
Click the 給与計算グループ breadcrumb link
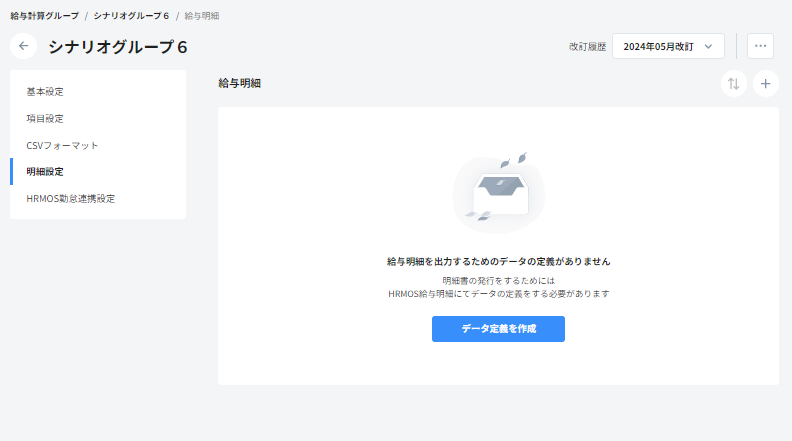coord(44,16)
